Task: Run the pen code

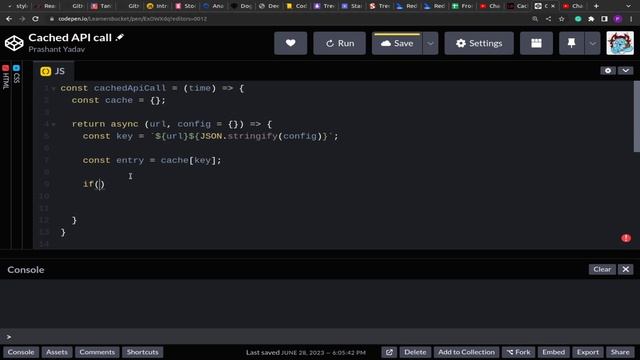Action: point(339,43)
